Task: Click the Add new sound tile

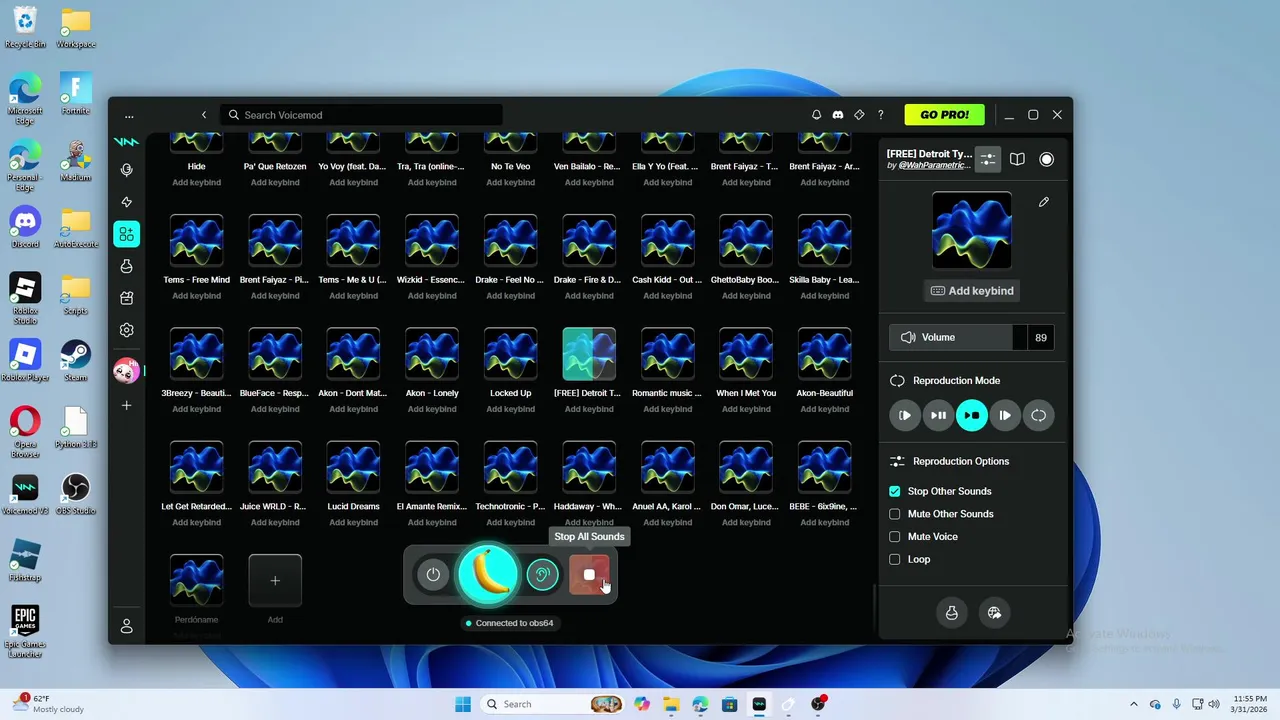Action: 275,580
